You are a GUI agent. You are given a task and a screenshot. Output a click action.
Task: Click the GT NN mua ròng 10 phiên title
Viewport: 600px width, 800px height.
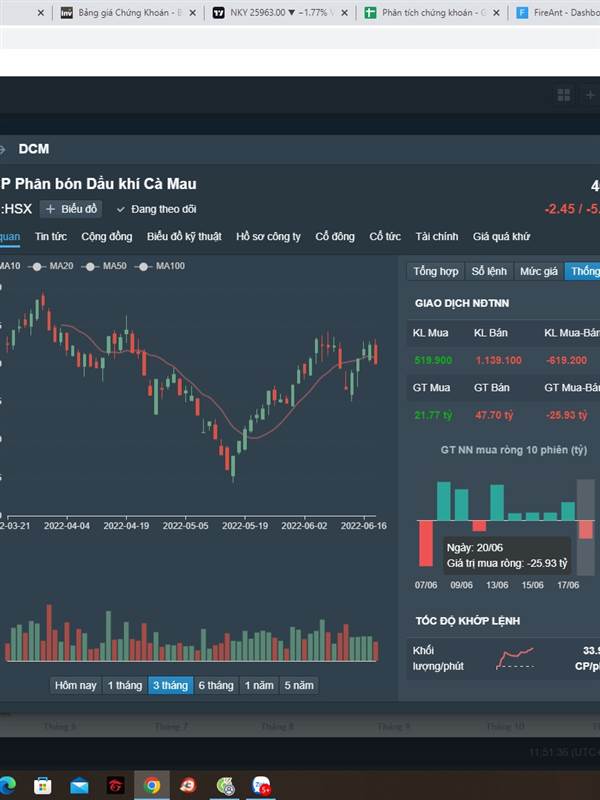tap(514, 450)
